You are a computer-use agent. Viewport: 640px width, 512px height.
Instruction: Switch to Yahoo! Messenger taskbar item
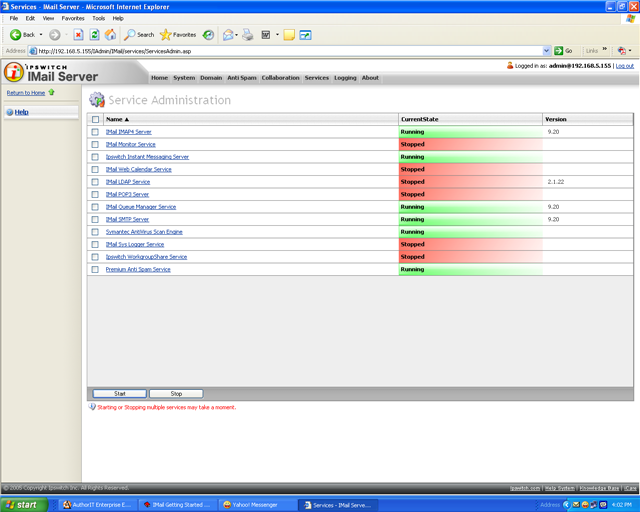click(257, 505)
